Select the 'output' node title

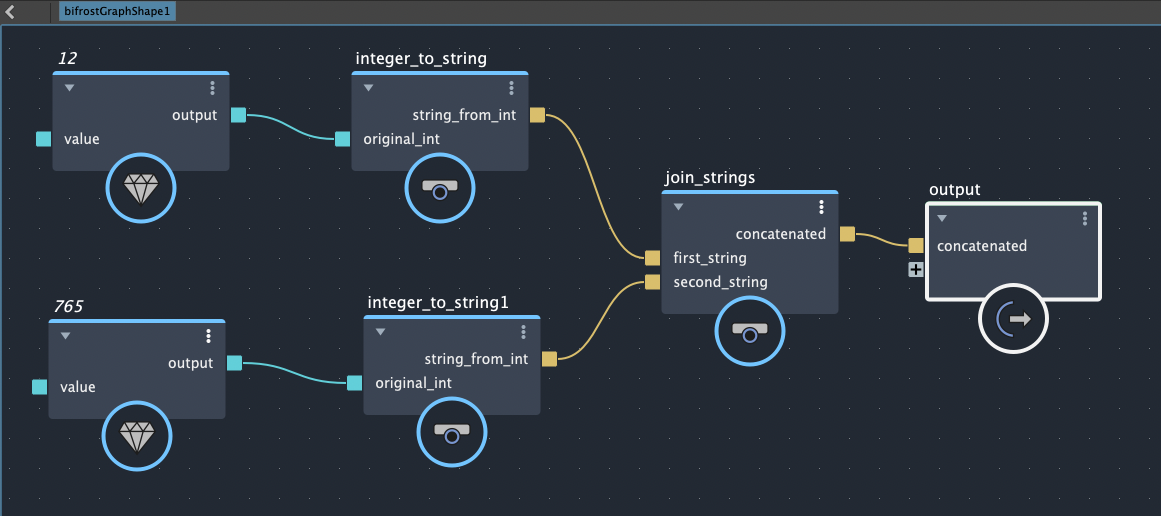coord(954,190)
